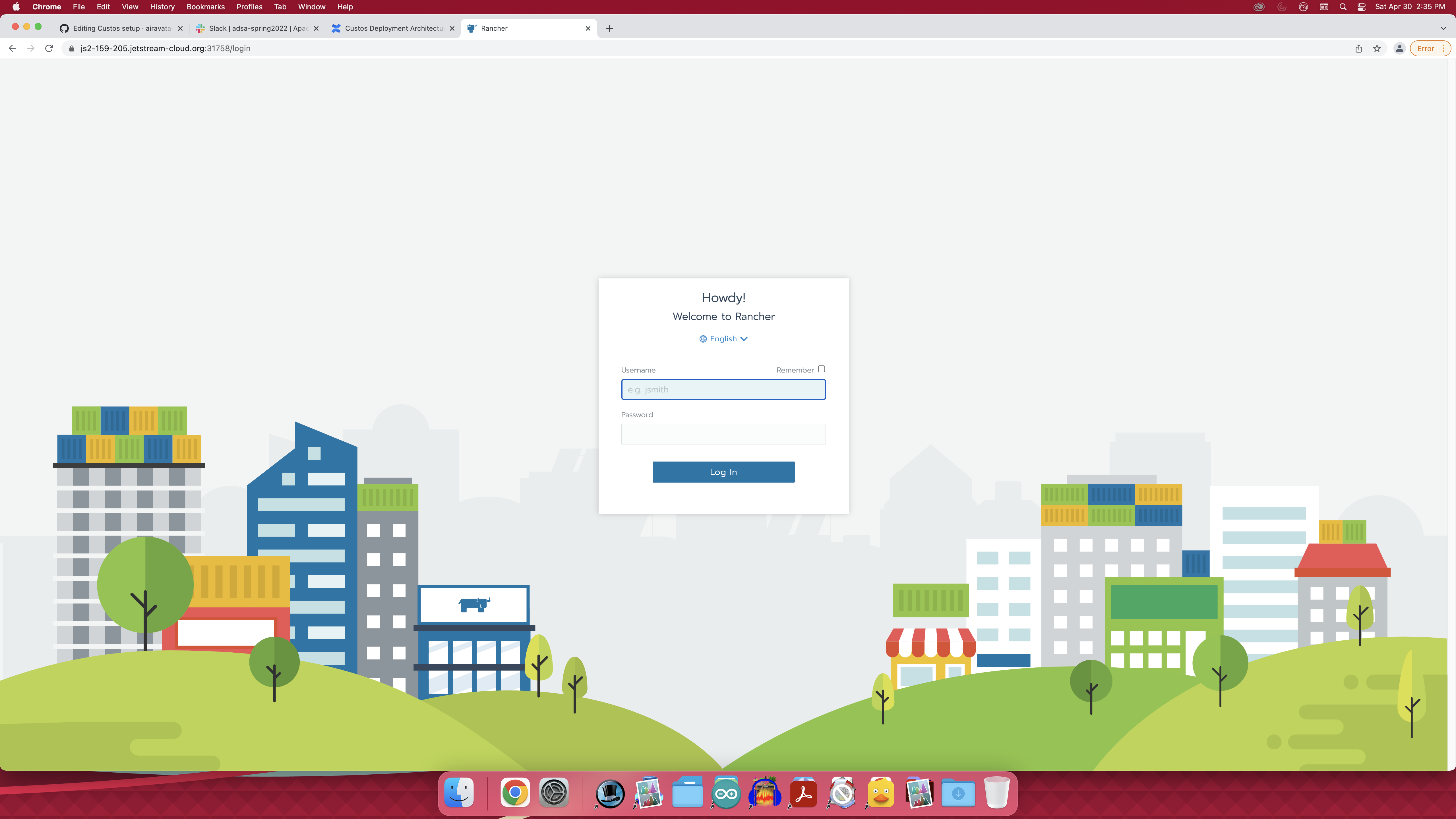Bookmark this page with the star
Viewport: 1456px width, 819px height.
point(1377,49)
